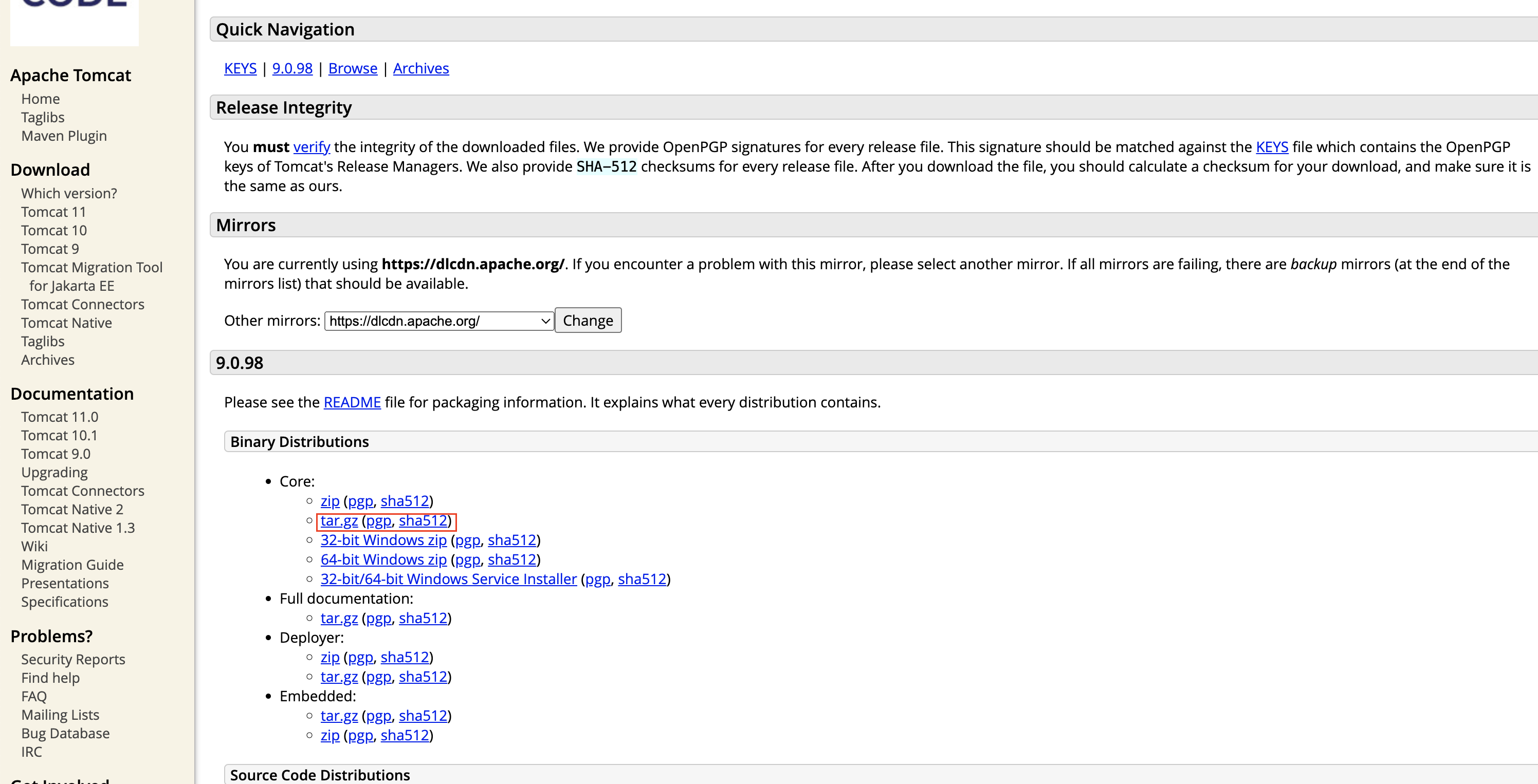Open the mirrors dropdown list
The width and height of the screenshot is (1538, 784).
(439, 321)
